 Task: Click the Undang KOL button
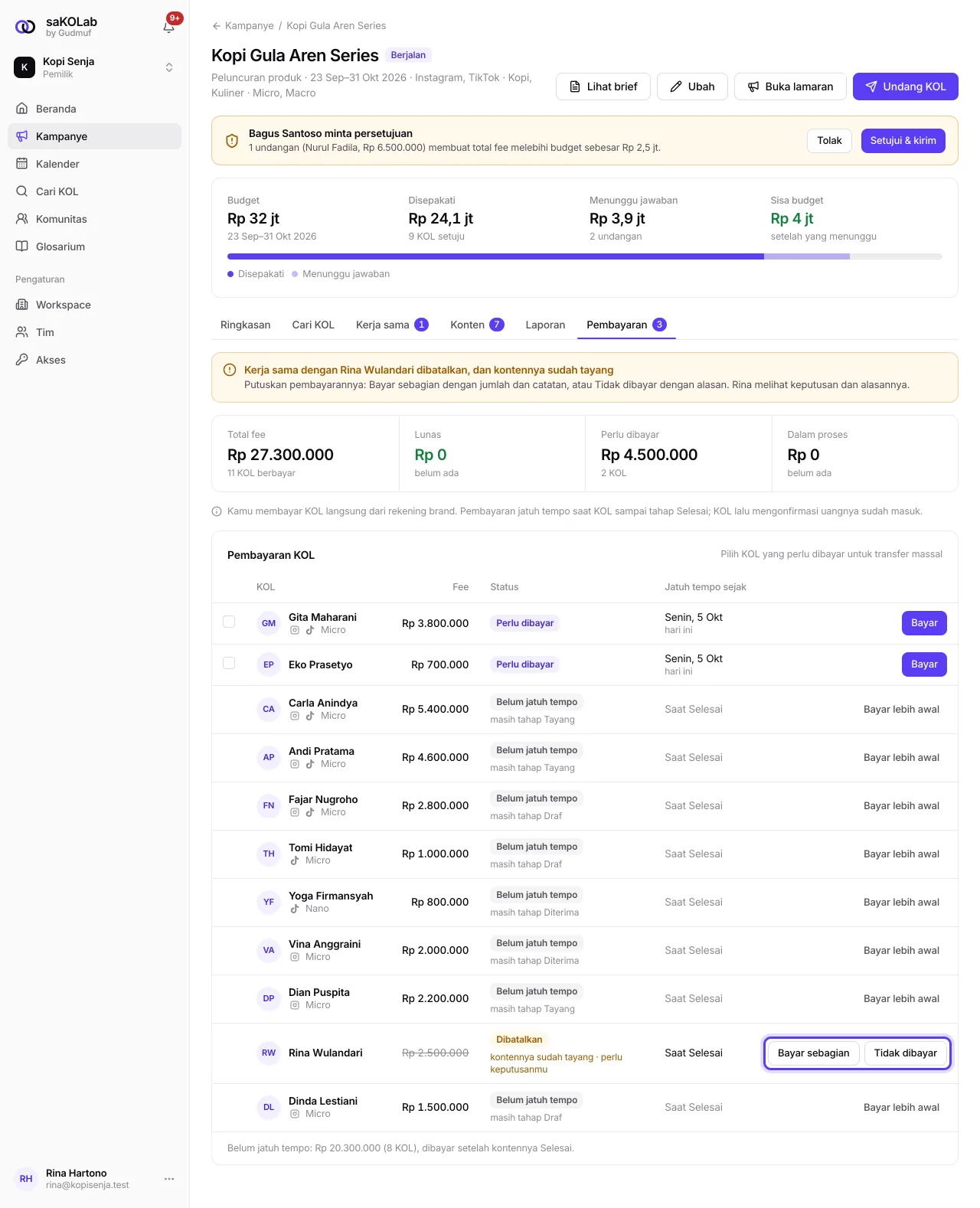(x=906, y=87)
